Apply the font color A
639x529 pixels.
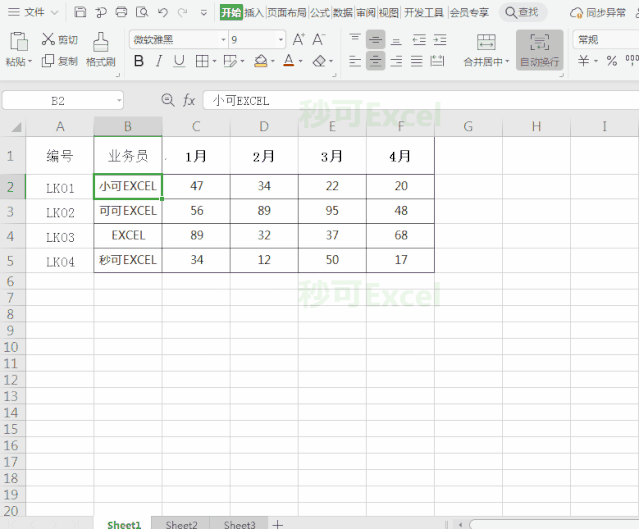click(x=289, y=61)
